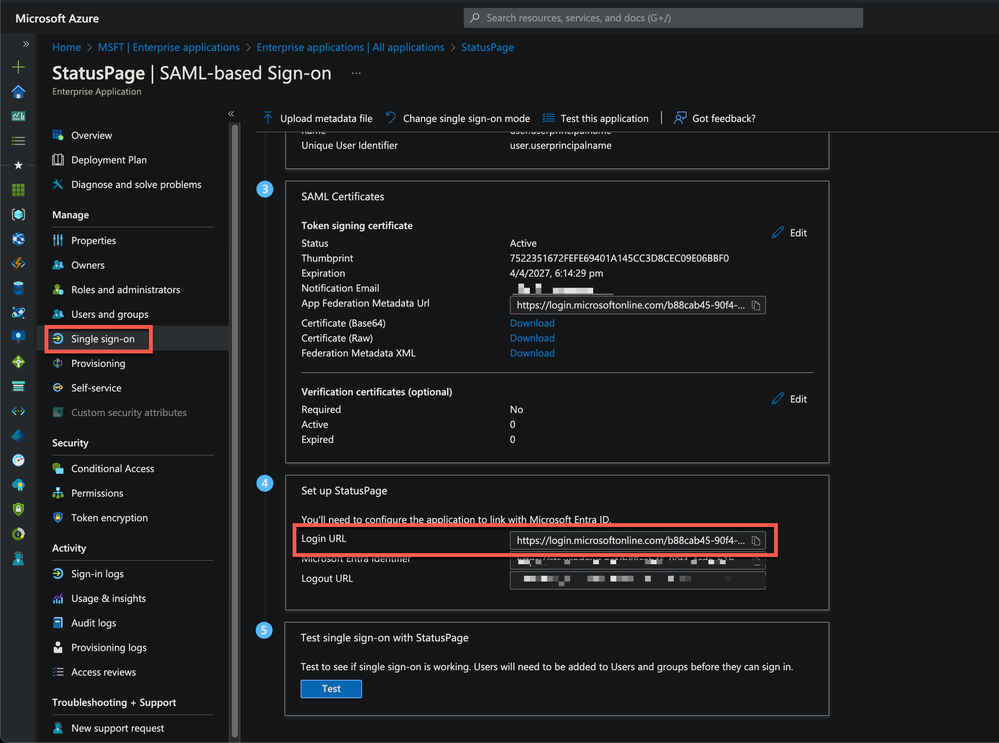Open the Virtual machines monitor sidebar icon
This screenshot has width=999, height=743.
click(x=18, y=336)
